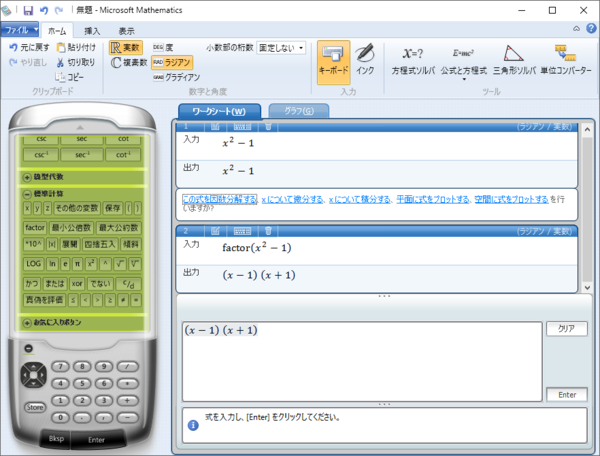Switch to ワークシート(W) tab

click(219, 112)
